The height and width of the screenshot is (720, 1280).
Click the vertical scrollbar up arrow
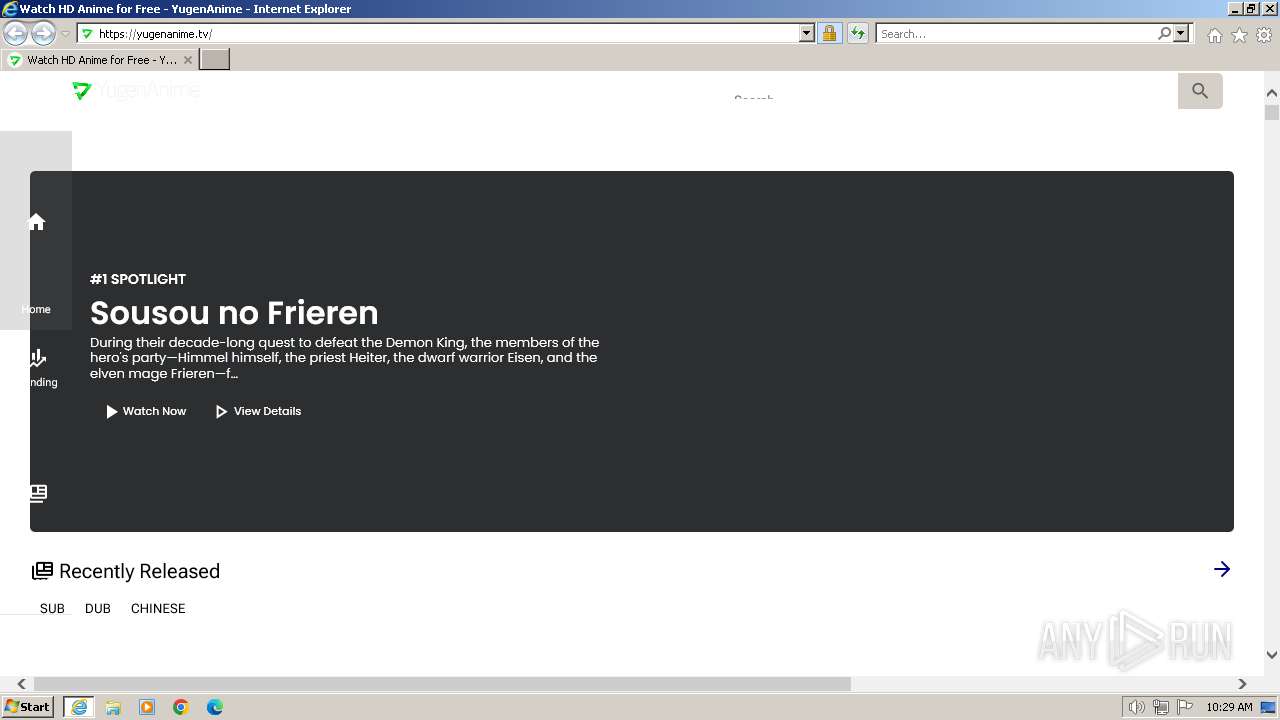[x=1272, y=93]
